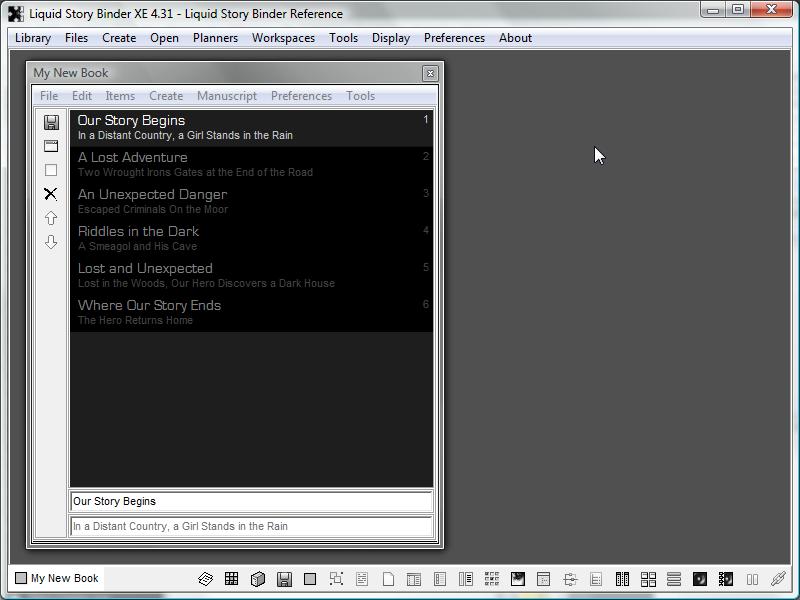
Task: Click the save disk icon in book sidebar
Action: tap(51, 122)
